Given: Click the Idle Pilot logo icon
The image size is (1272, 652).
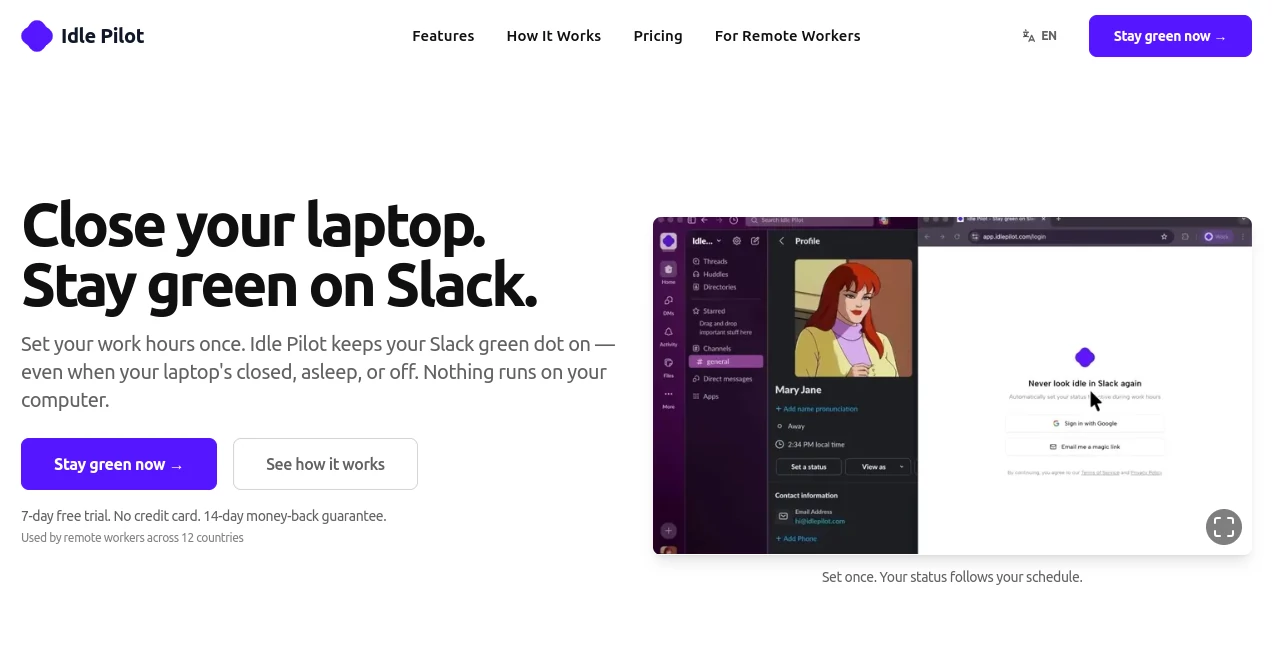Looking at the screenshot, I should point(37,36).
